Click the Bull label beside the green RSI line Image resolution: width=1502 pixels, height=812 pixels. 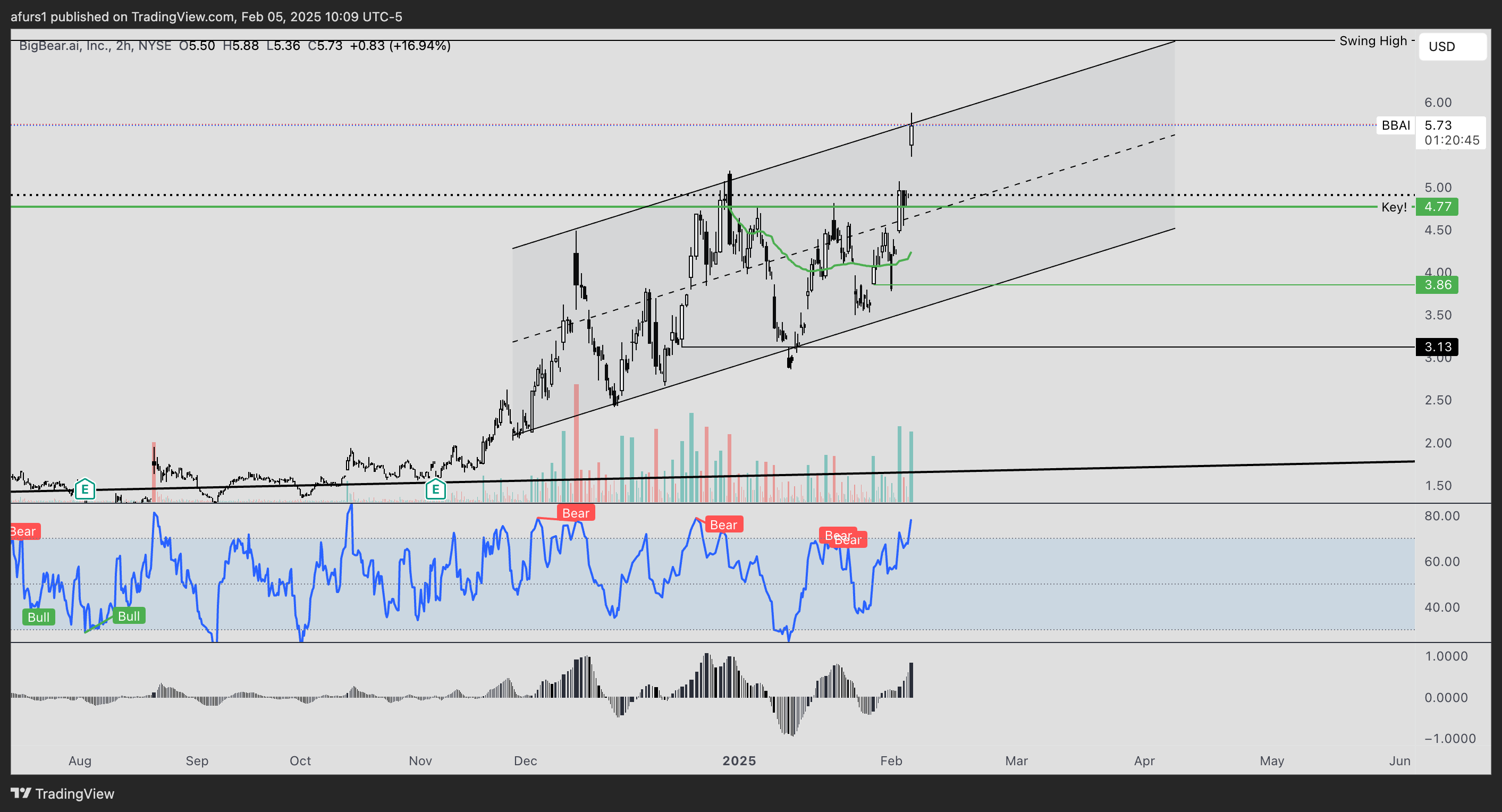pyautogui.click(x=128, y=616)
